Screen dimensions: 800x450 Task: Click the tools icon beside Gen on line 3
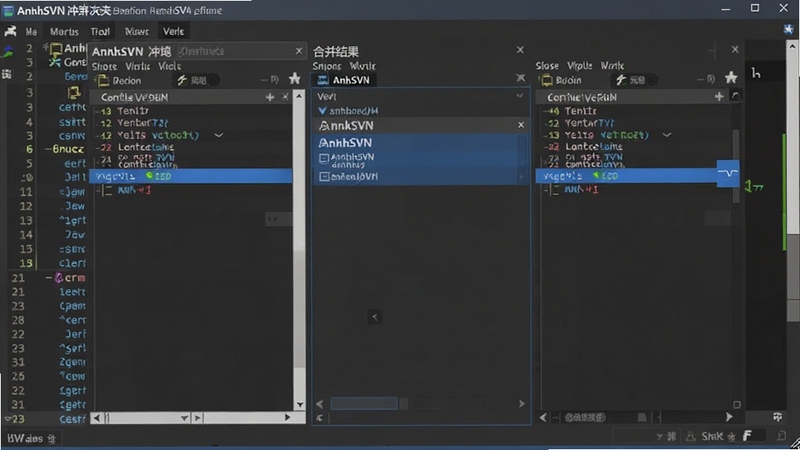[55, 62]
